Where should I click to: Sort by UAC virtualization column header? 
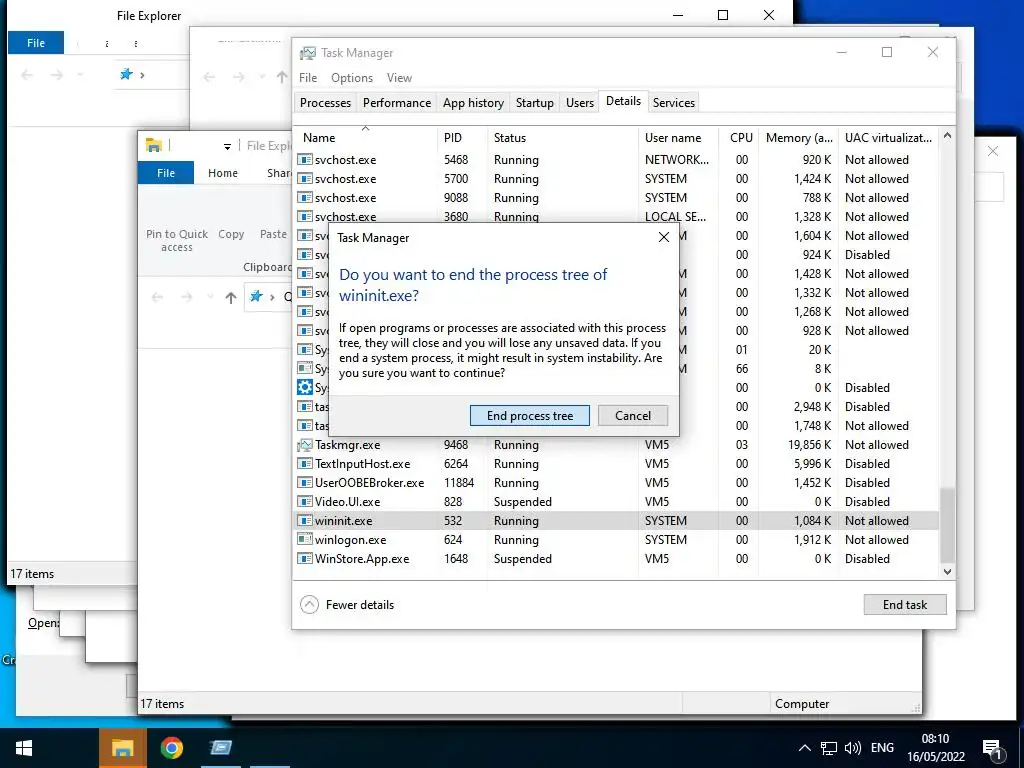pos(888,138)
